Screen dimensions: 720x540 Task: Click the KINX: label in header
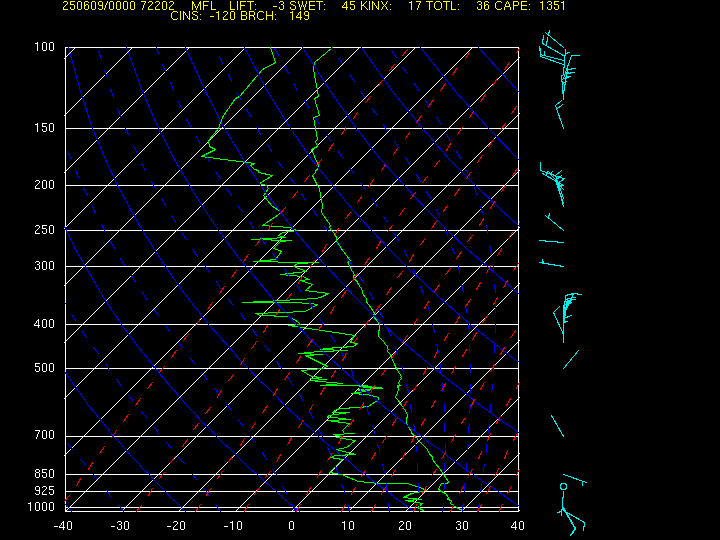tap(376, 6)
